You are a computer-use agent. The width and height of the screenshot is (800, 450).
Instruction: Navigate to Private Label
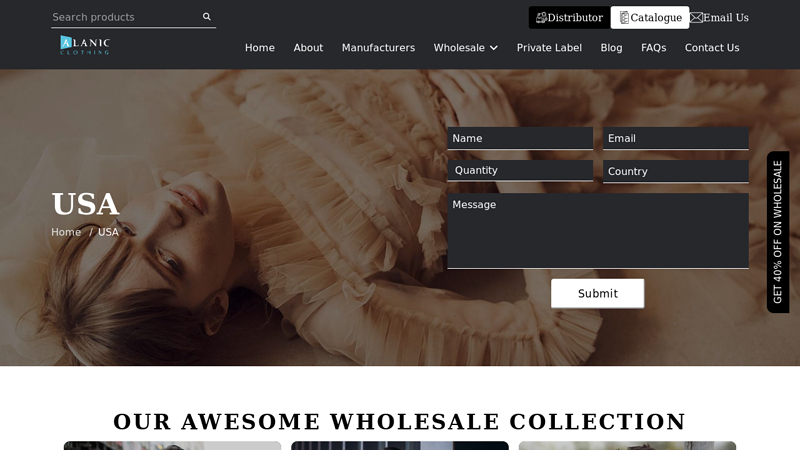[549, 47]
